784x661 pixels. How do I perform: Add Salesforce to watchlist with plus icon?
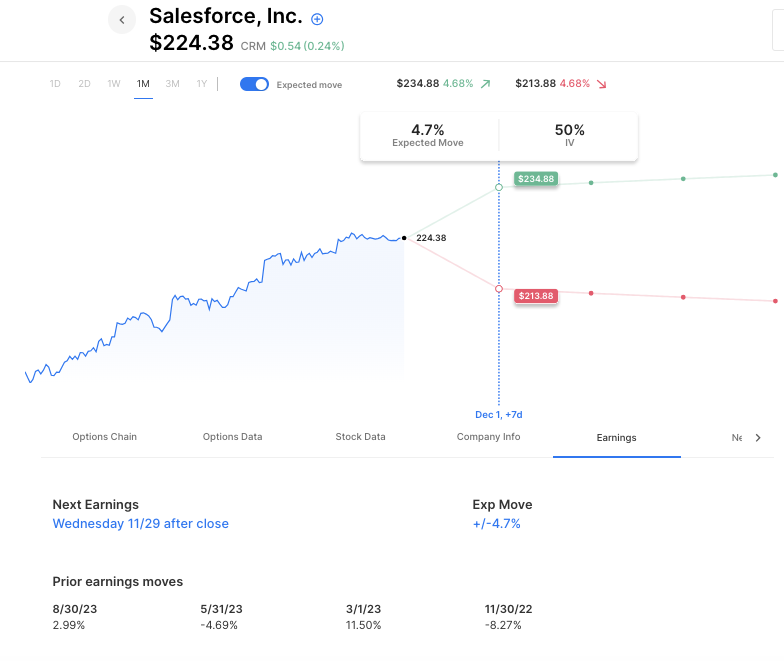click(x=317, y=19)
